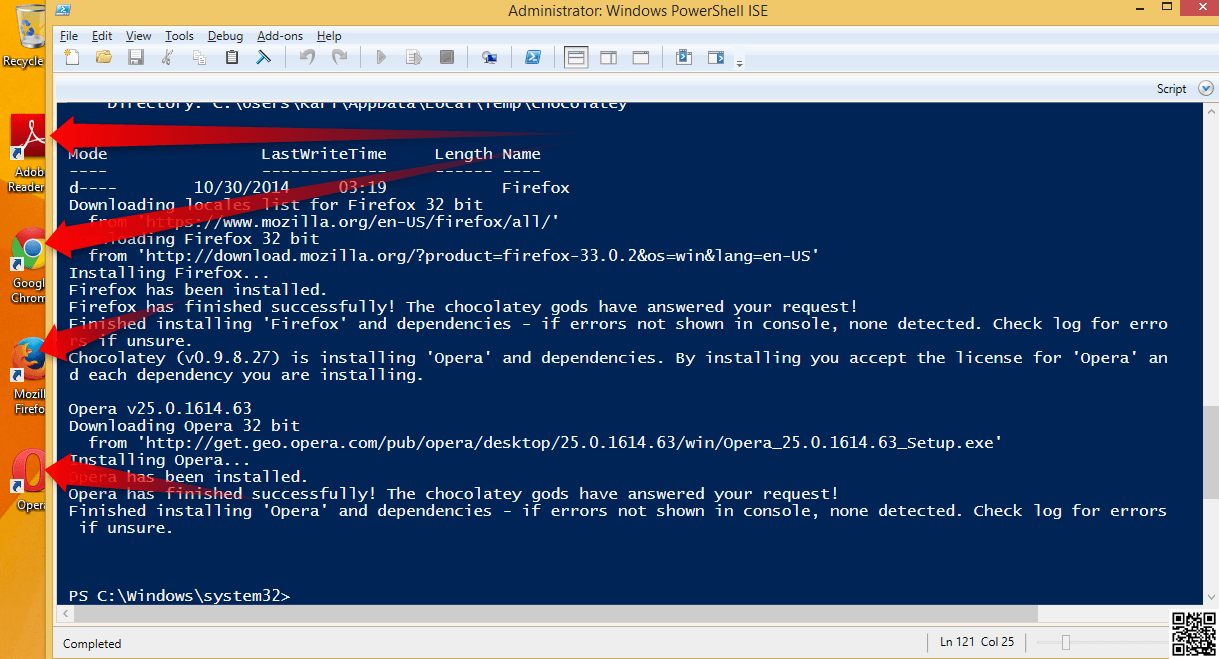Screen dimensions: 1219x659
Task: Select the Opera desktop shortcut
Action: tap(28, 482)
